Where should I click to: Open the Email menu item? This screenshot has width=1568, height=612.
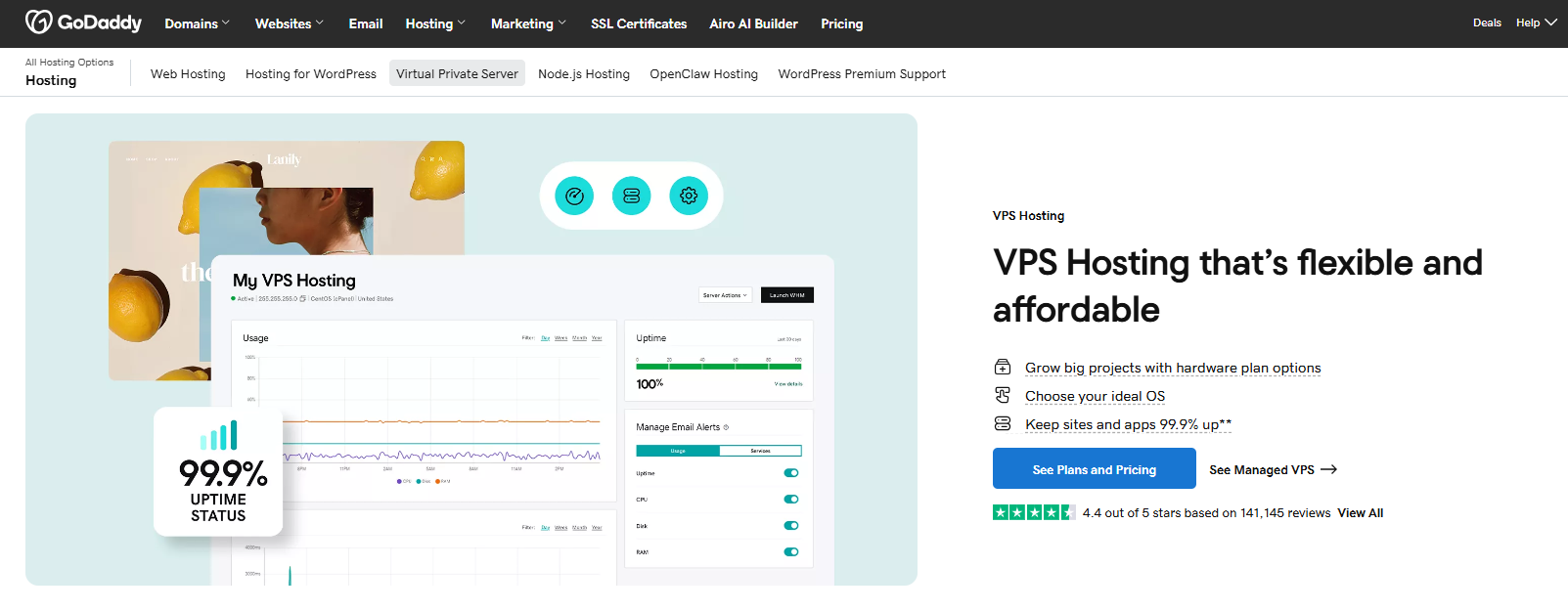[x=366, y=23]
